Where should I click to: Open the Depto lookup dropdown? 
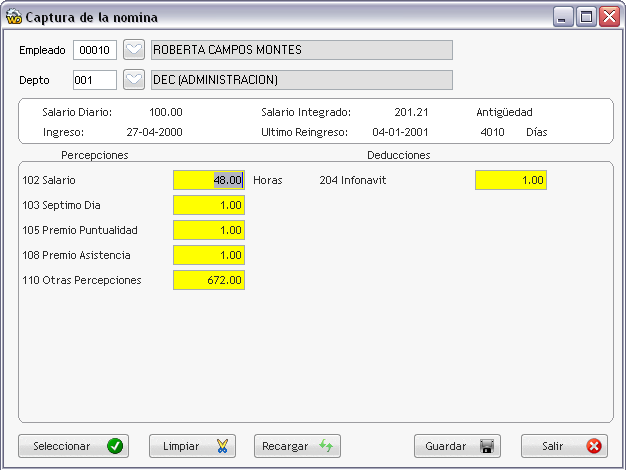[x=134, y=80]
